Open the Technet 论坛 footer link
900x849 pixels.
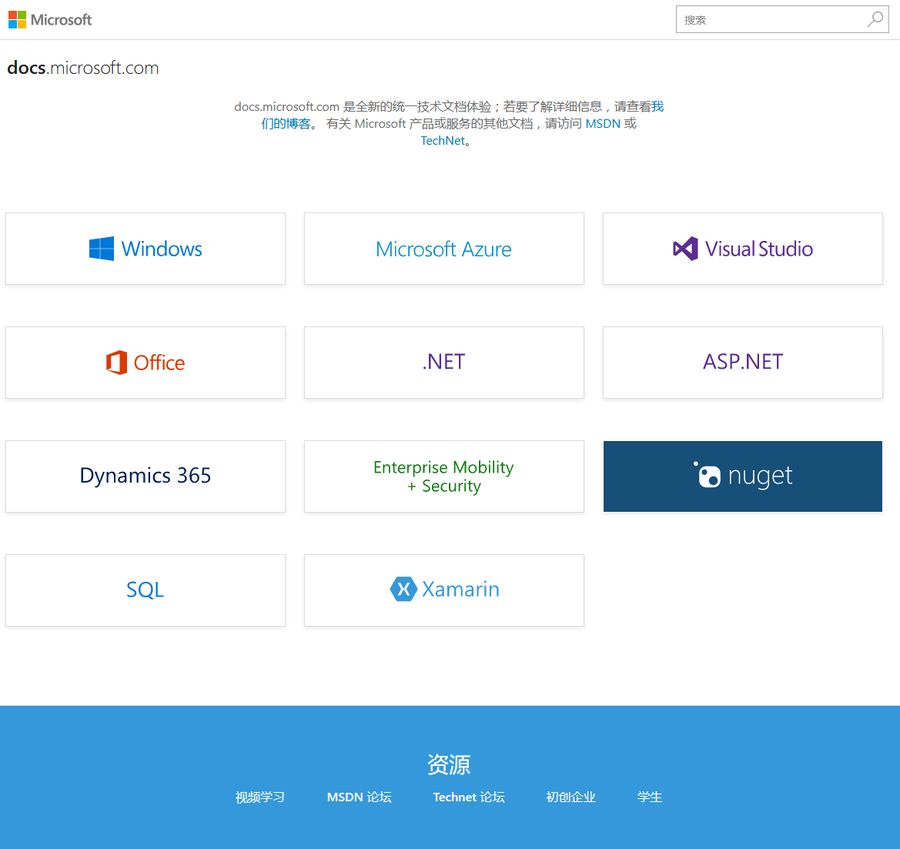pos(469,797)
